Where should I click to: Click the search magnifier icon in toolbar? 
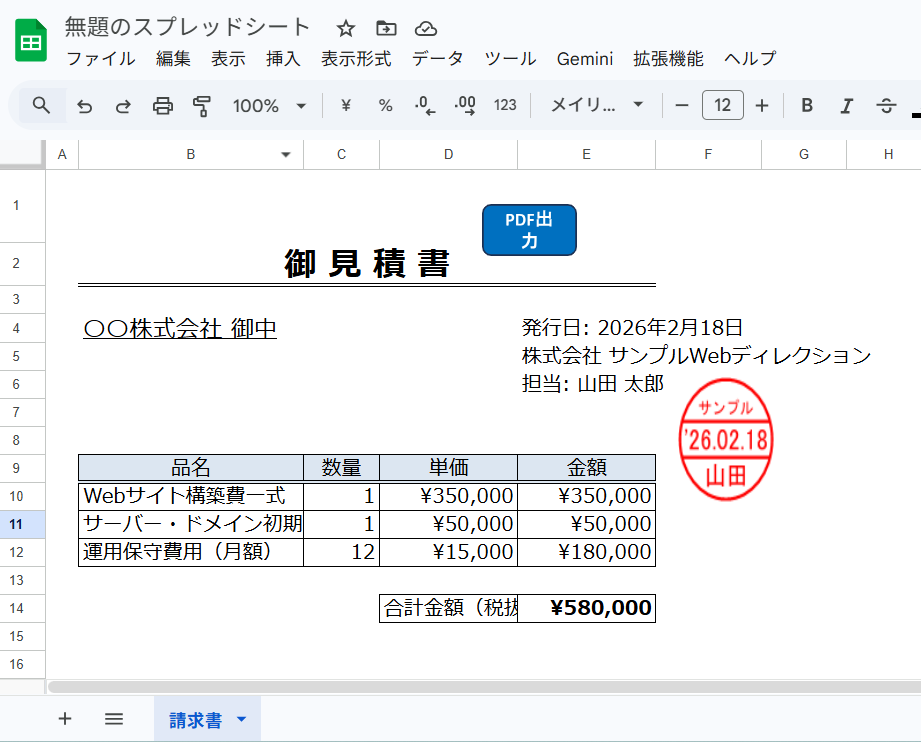pyautogui.click(x=41, y=105)
